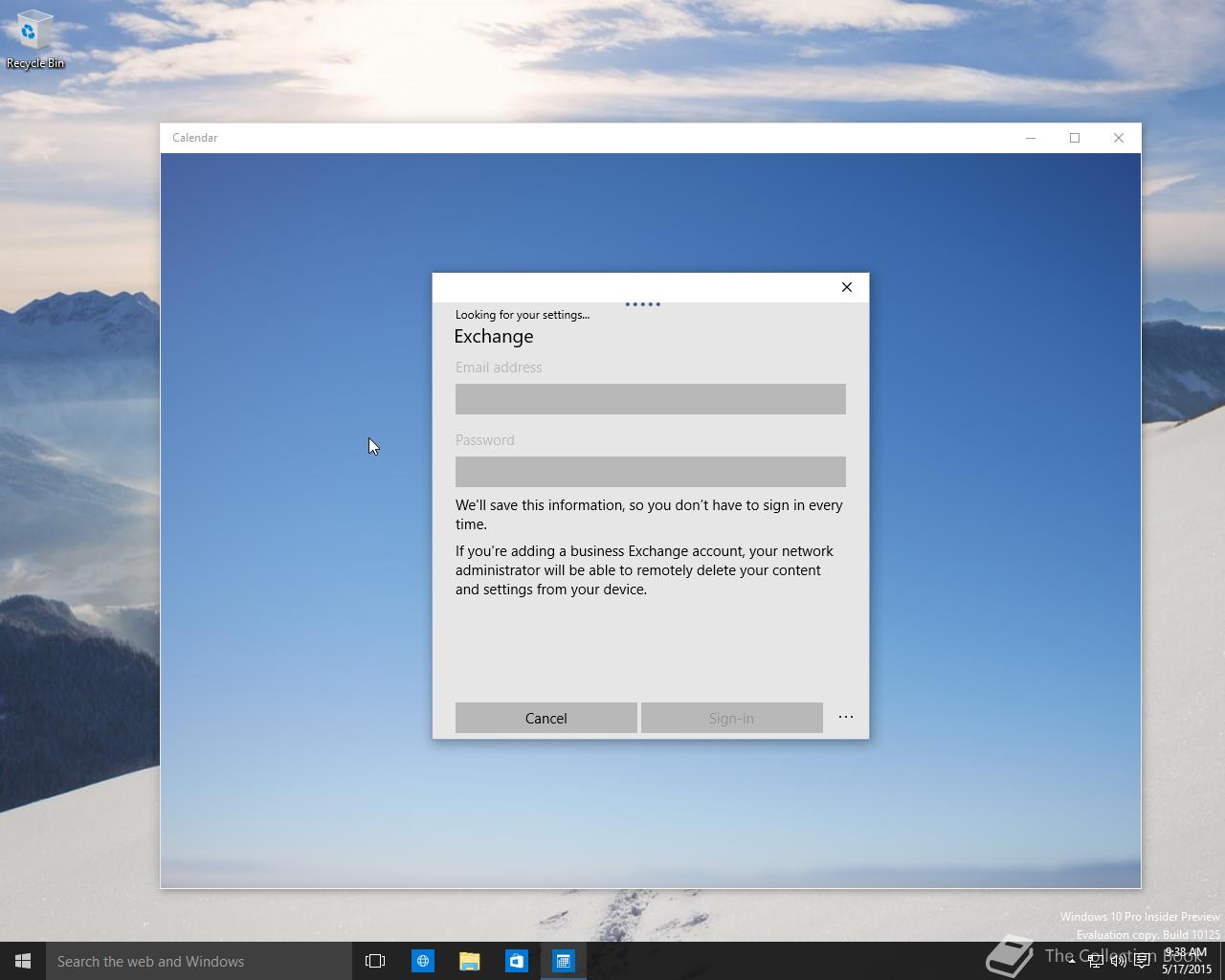Open the network status tray icon
The image size is (1225, 980).
tap(1095, 961)
